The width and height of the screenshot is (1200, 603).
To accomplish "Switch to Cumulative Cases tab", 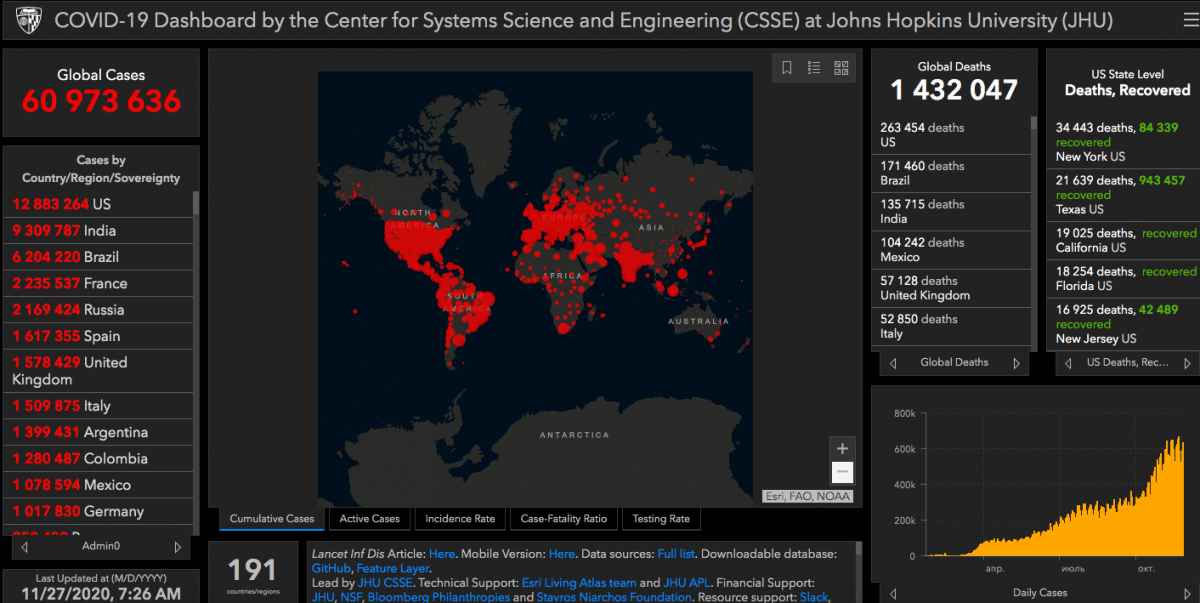I will (x=272, y=518).
